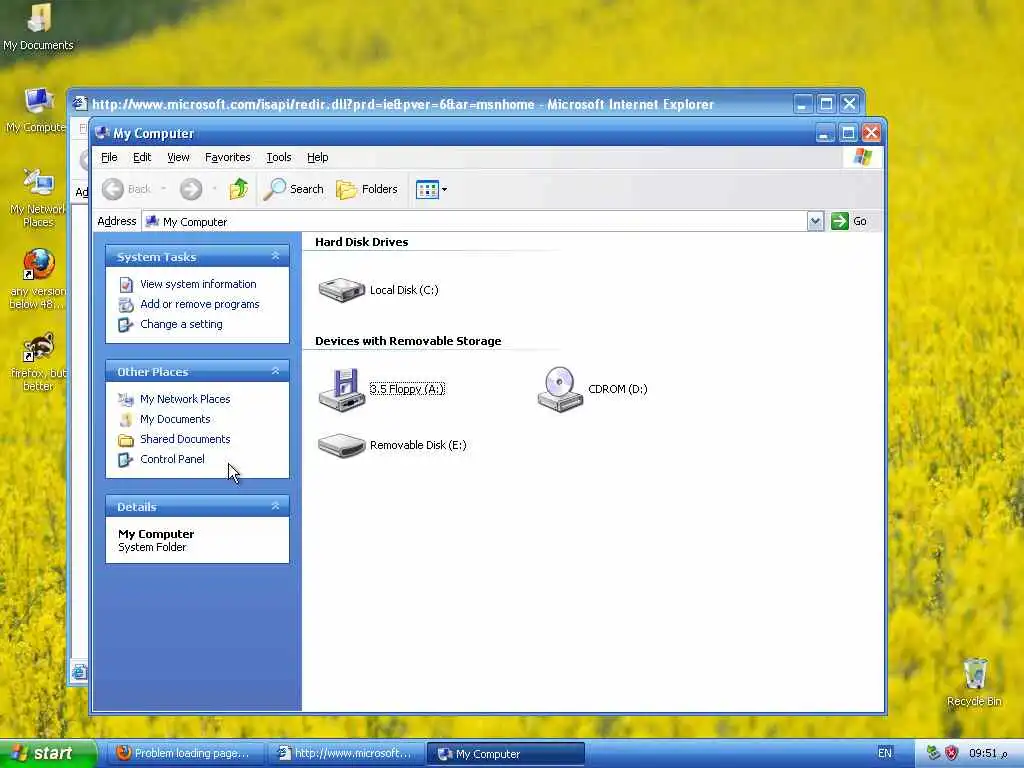This screenshot has height=768, width=1024.
Task: Minimize the Internet Explorer window
Action: (803, 104)
